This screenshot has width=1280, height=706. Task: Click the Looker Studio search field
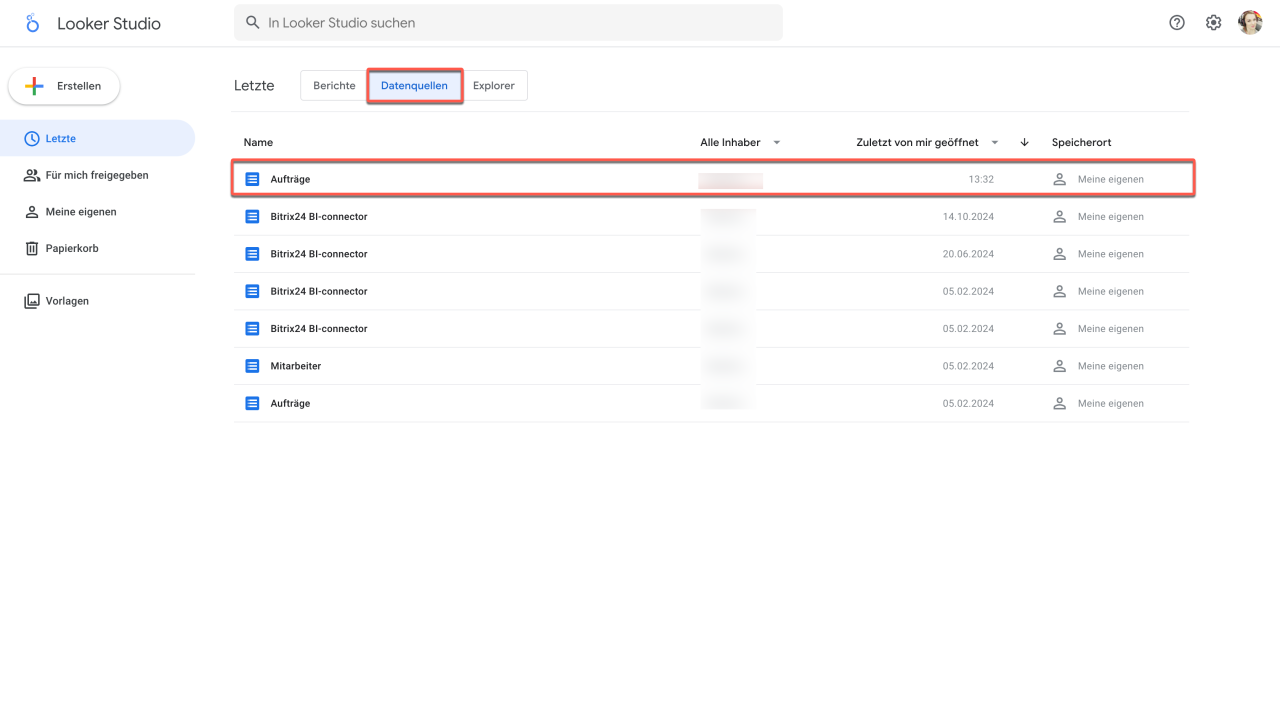(x=508, y=23)
